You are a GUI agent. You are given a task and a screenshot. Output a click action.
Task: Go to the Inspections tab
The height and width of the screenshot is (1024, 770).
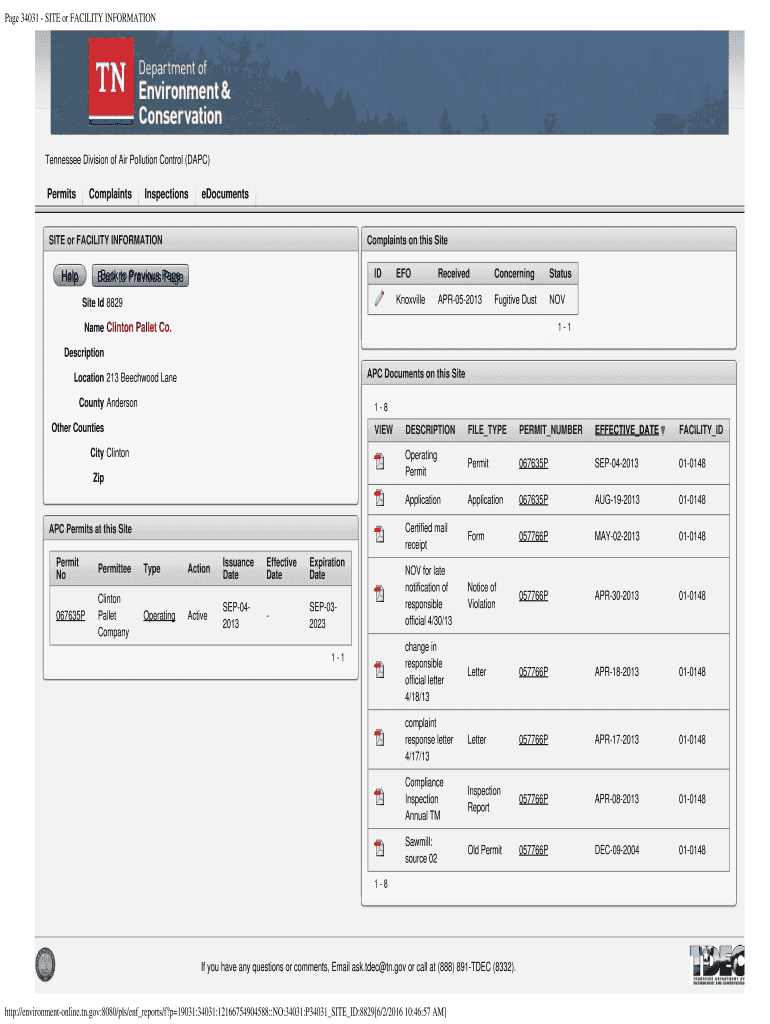pos(166,194)
